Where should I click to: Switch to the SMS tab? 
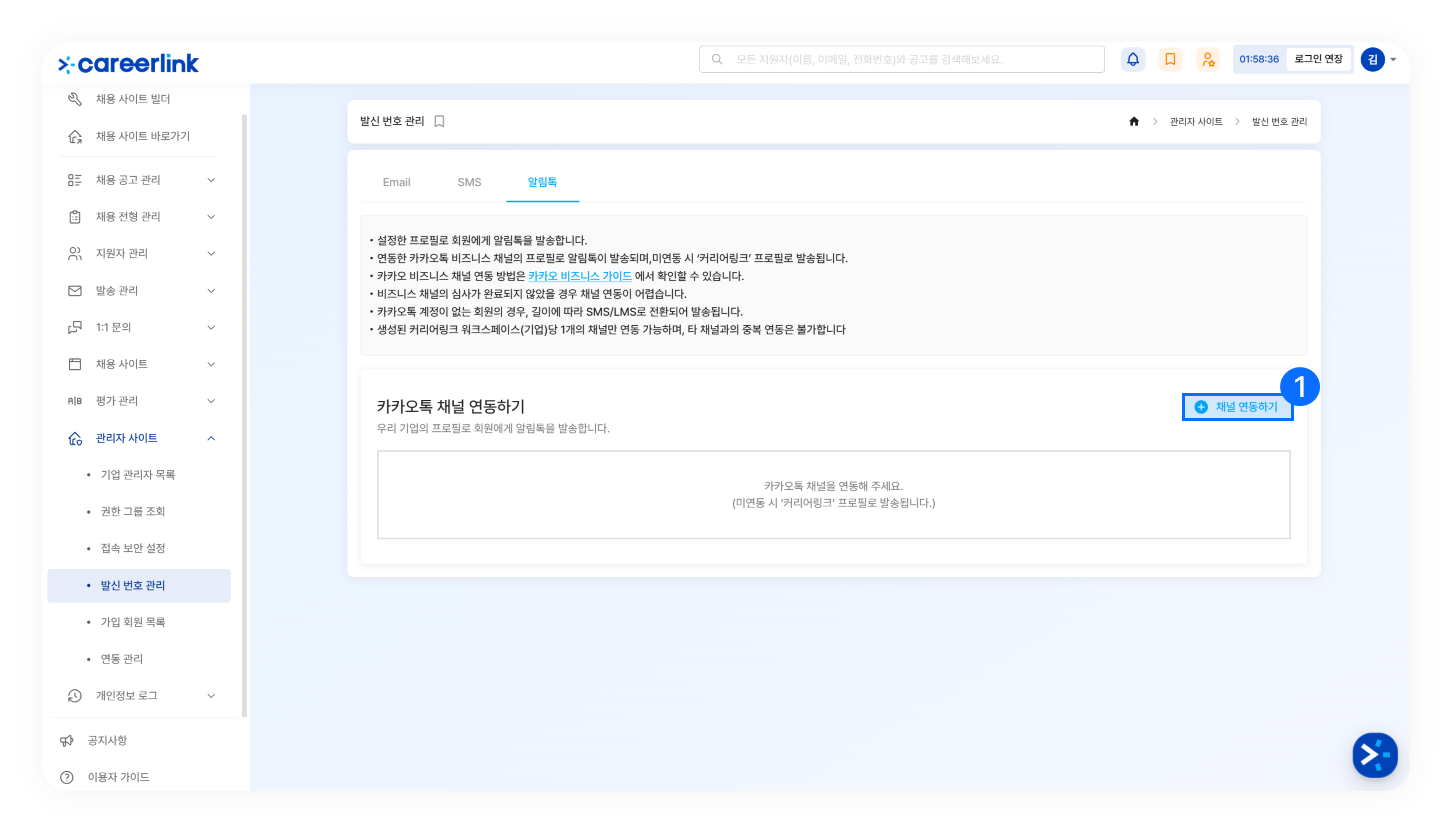click(469, 182)
